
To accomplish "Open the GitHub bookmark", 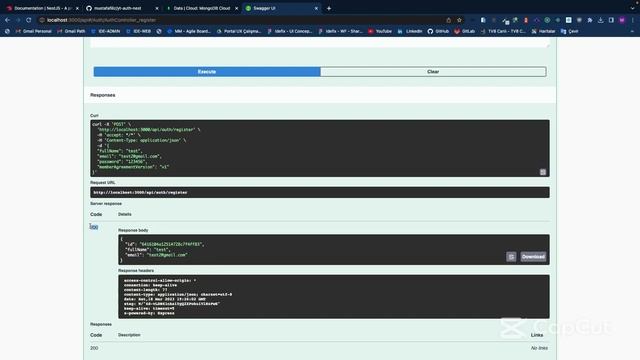I will point(438,31).
